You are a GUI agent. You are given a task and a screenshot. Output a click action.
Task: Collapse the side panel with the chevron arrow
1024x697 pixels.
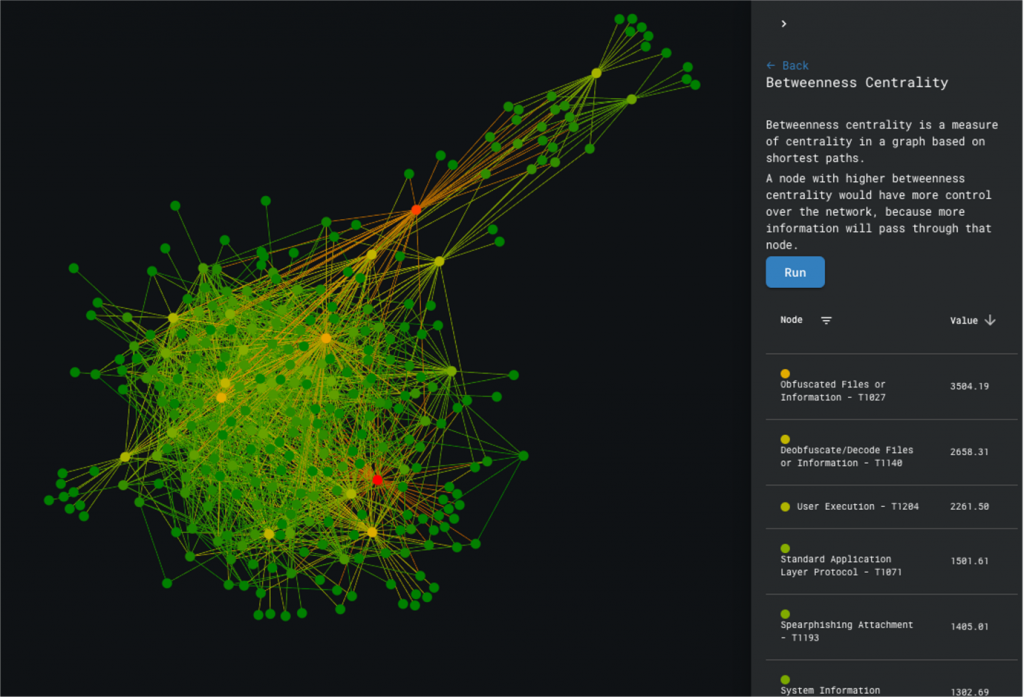[x=784, y=24]
